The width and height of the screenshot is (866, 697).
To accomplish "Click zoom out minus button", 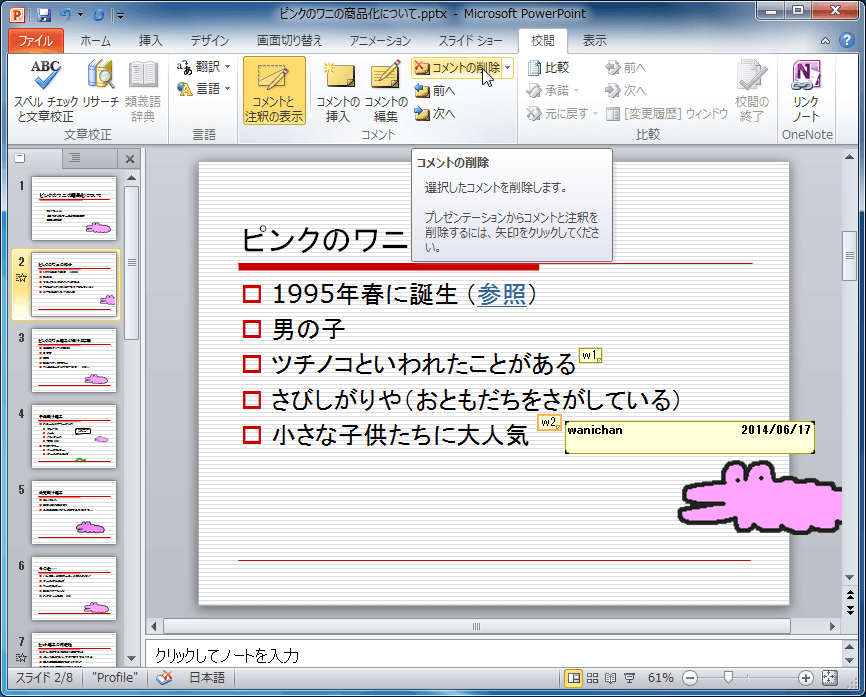I will tap(690, 678).
